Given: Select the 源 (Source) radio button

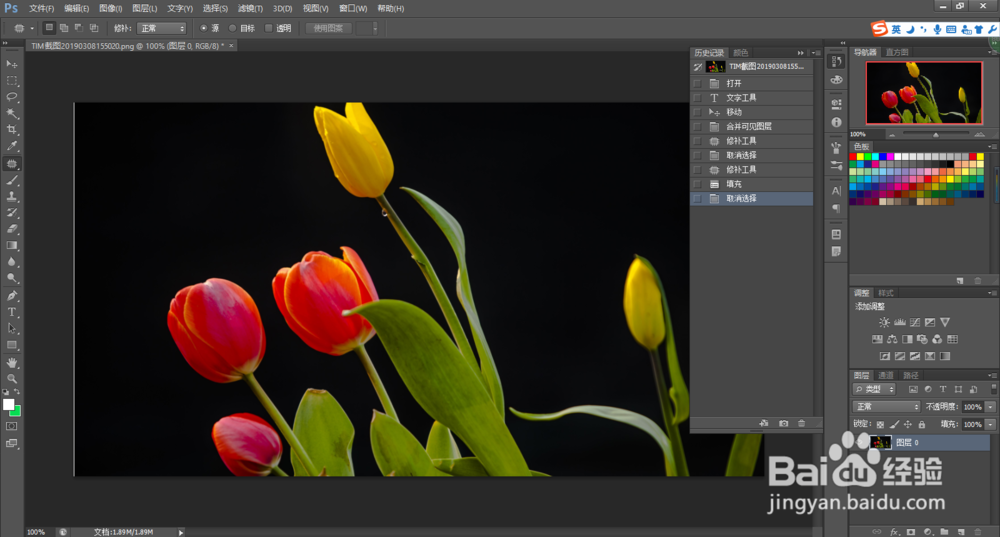Looking at the screenshot, I should [204, 28].
